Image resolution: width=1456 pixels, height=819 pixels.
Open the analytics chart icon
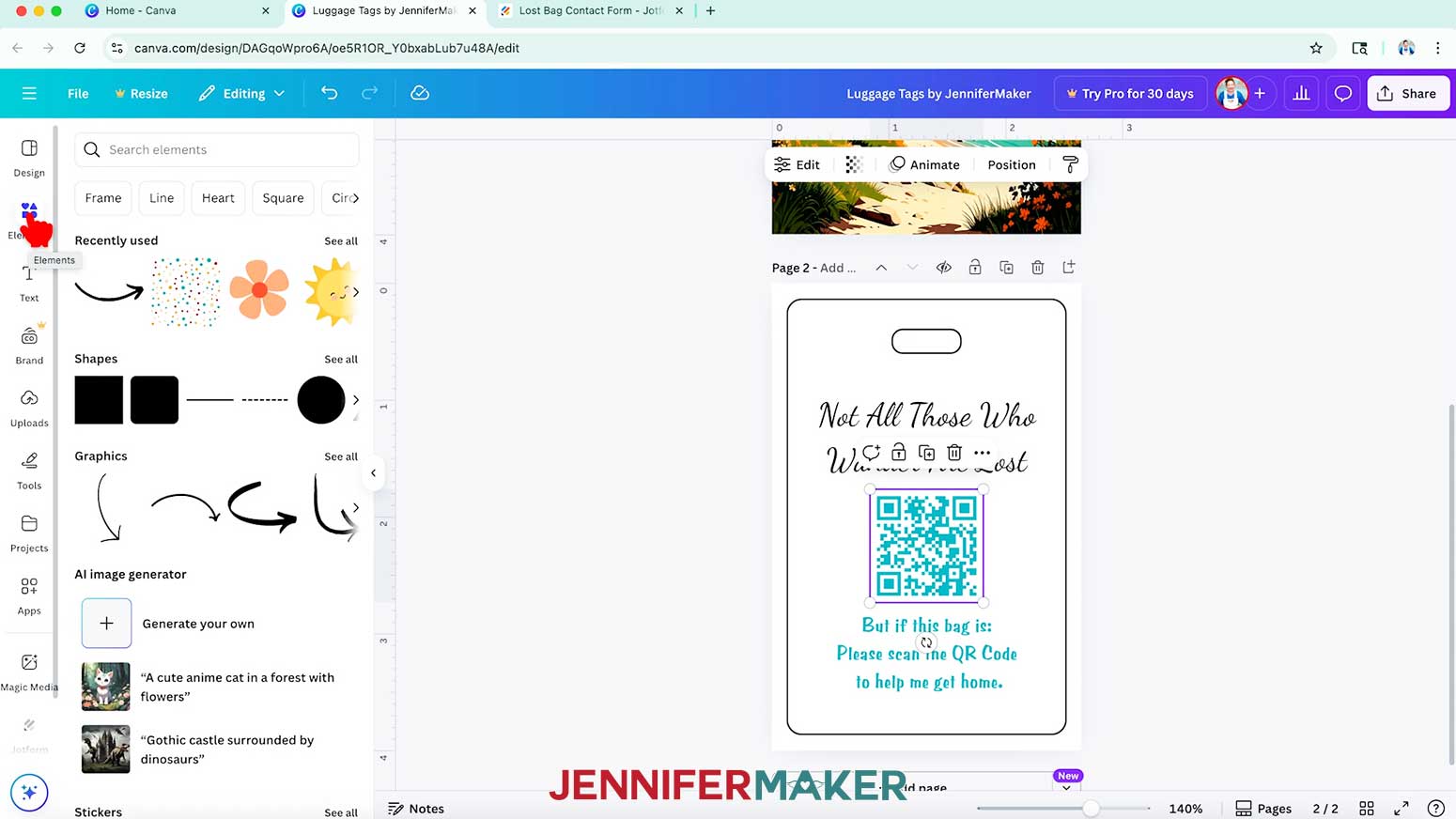tap(1301, 93)
